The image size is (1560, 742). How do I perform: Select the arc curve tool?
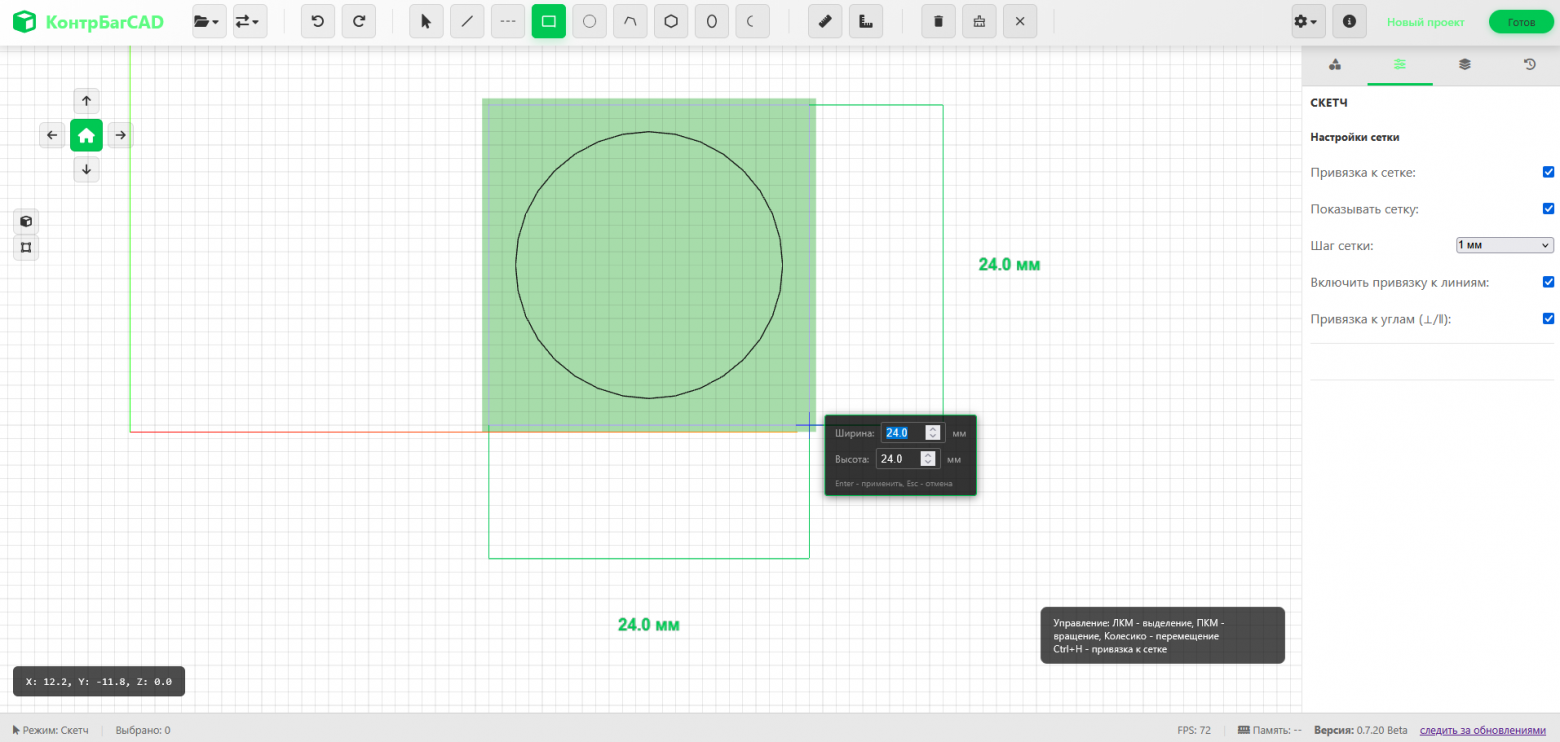[x=630, y=21]
